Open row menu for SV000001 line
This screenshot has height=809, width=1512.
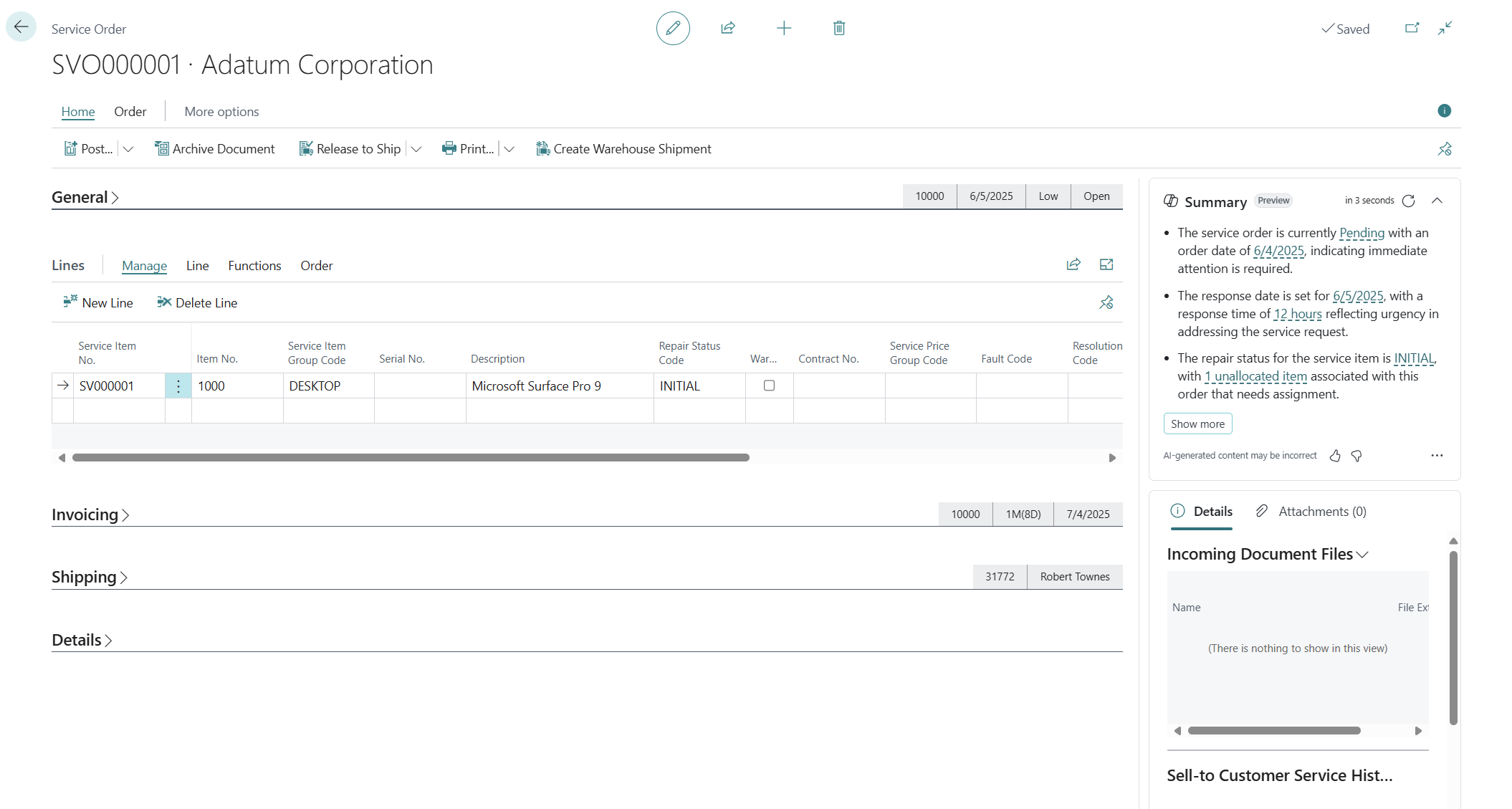click(178, 386)
